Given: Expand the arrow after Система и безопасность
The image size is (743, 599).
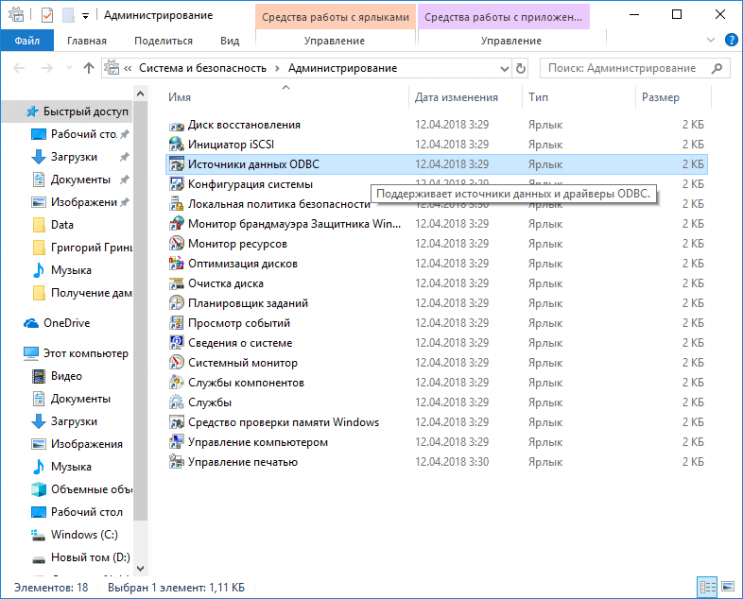Looking at the screenshot, I should [x=278, y=69].
